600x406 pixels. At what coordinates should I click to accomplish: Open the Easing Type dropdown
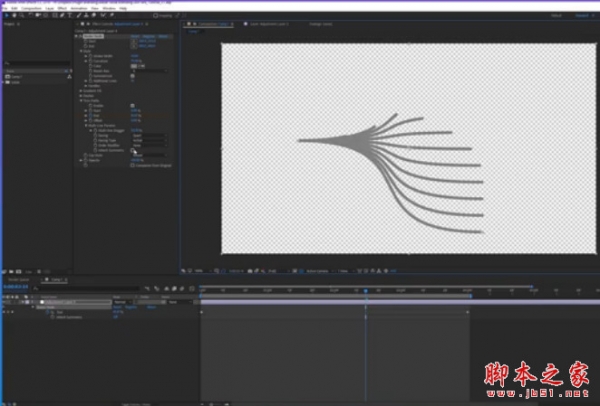[x=148, y=140]
